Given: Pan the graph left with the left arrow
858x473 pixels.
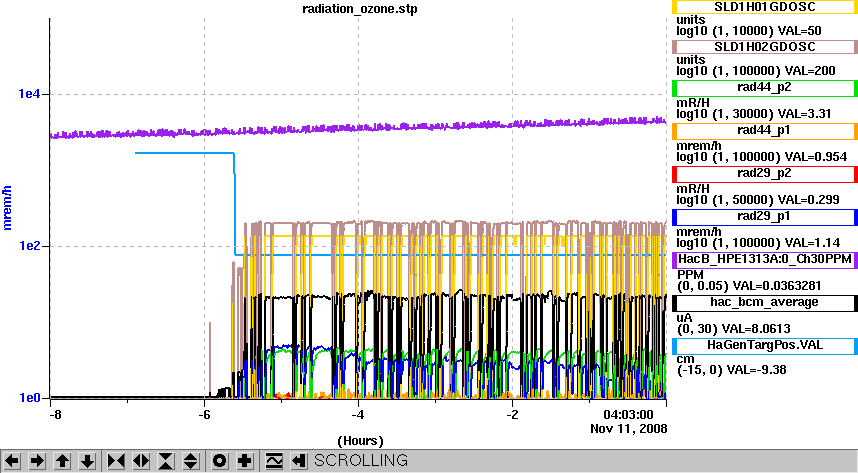Looking at the screenshot, I should click(x=12, y=461).
